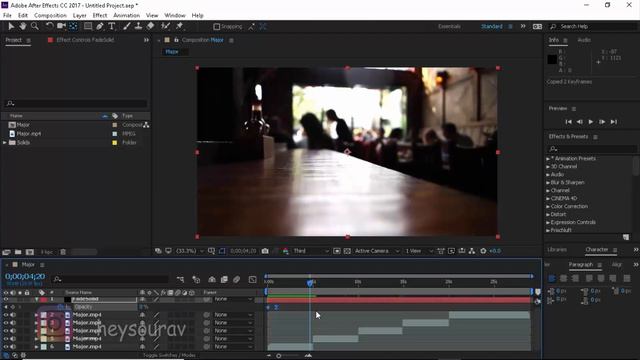
Task: Open the Layer menu
Action: [80, 16]
